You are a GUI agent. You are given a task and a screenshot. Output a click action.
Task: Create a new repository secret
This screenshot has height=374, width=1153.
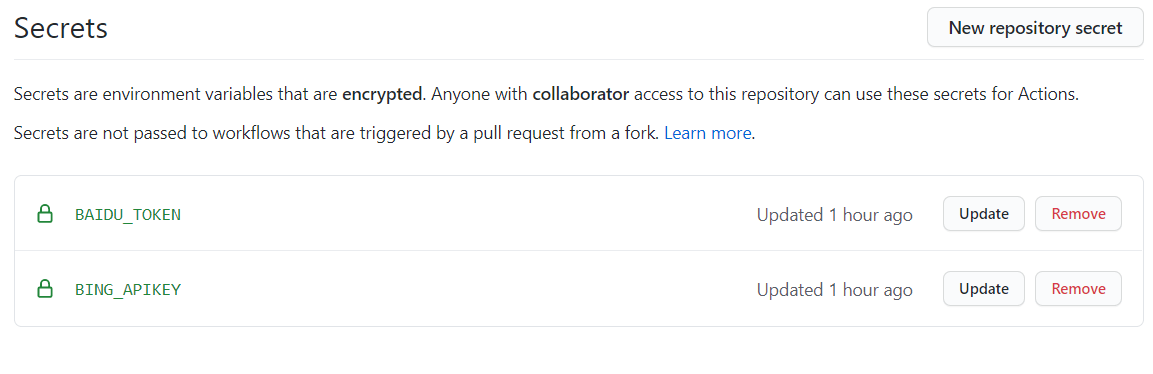coord(1035,28)
